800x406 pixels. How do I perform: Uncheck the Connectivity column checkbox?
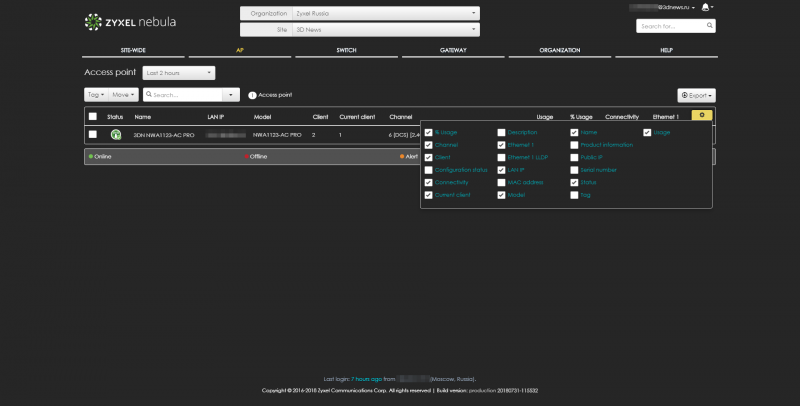[x=429, y=183]
